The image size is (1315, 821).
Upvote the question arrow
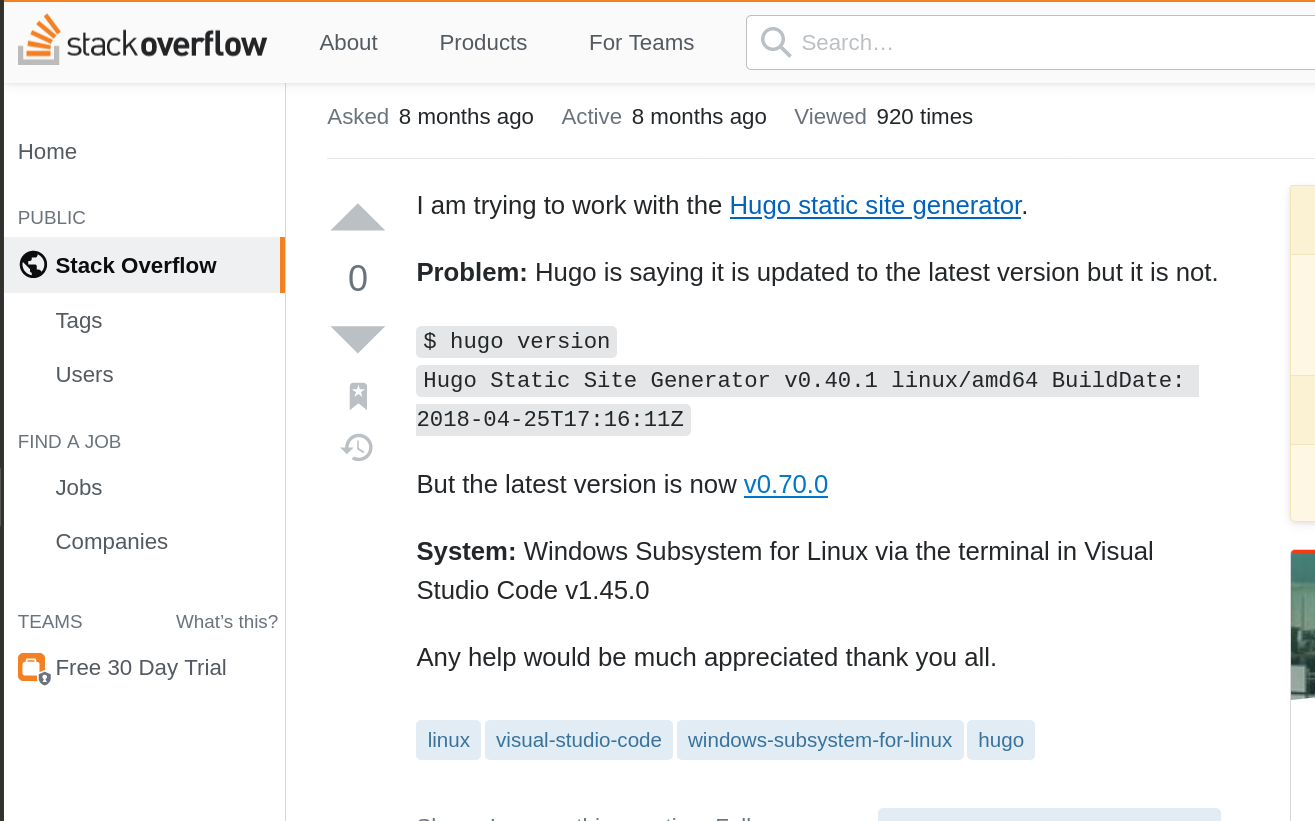click(x=358, y=217)
